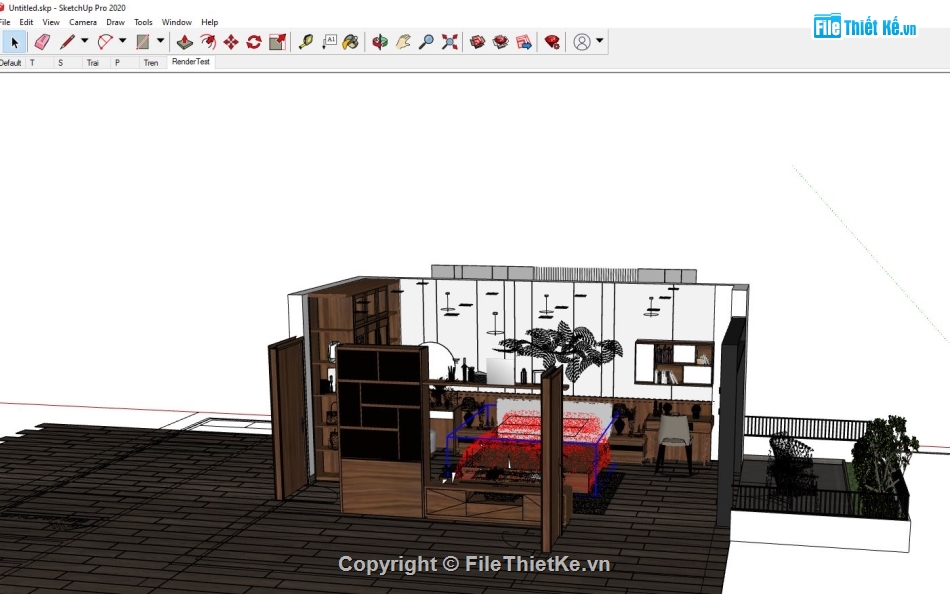
Task: Expand the Line tool dropdown arrow
Action: click(84, 41)
